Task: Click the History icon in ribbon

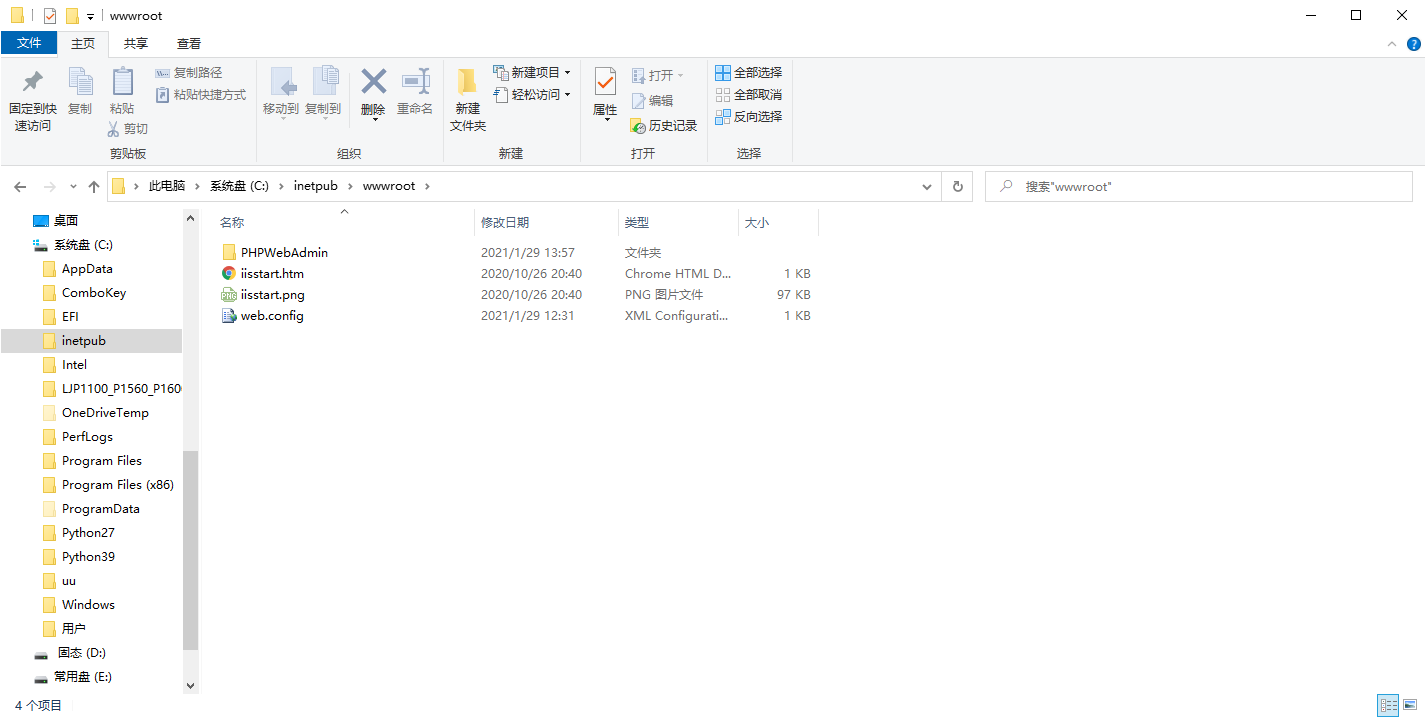Action: point(639,126)
